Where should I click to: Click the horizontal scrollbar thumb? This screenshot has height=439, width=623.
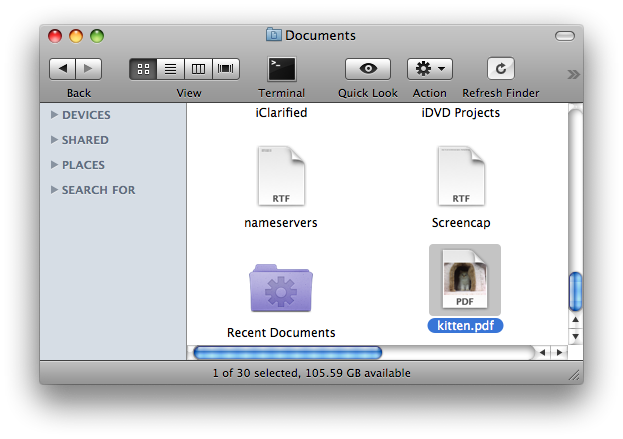coord(288,352)
